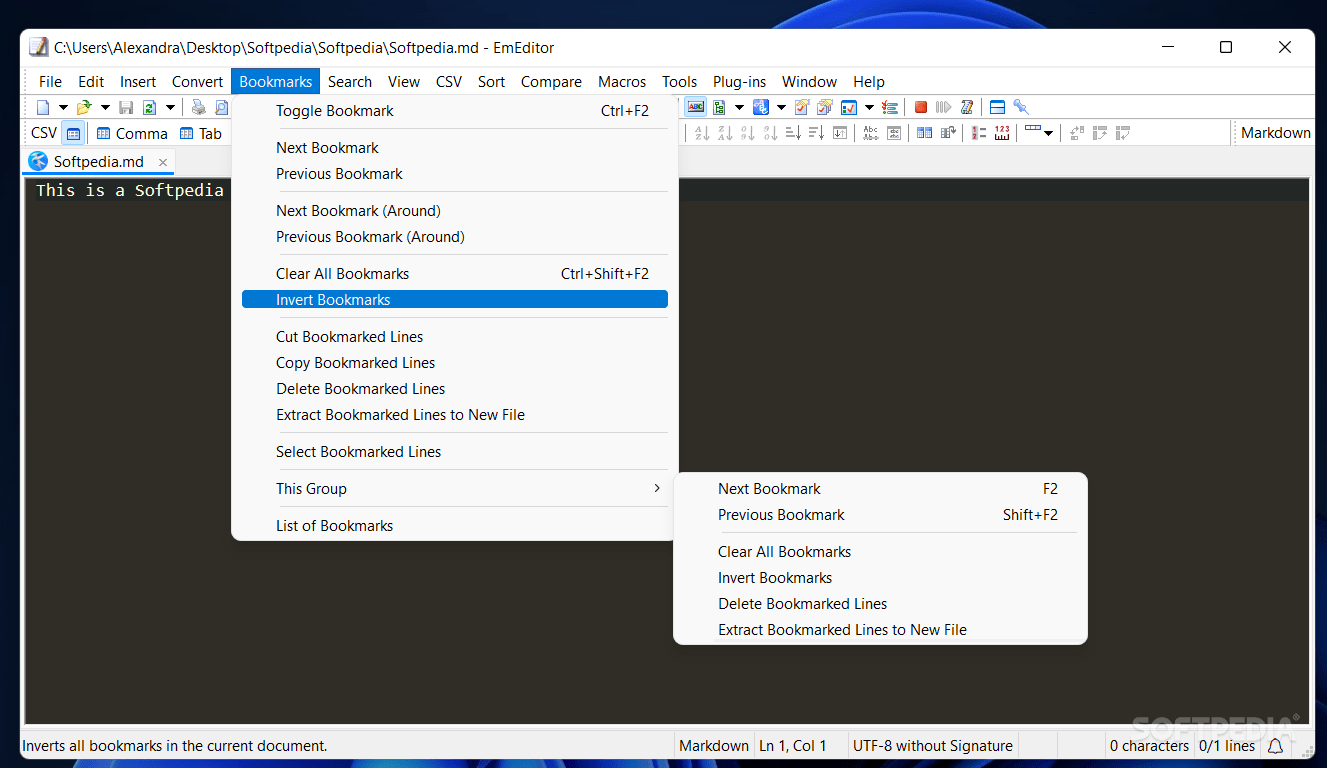Screen dimensions: 1327x768
Task: Click the Open folder icon
Action: click(84, 107)
